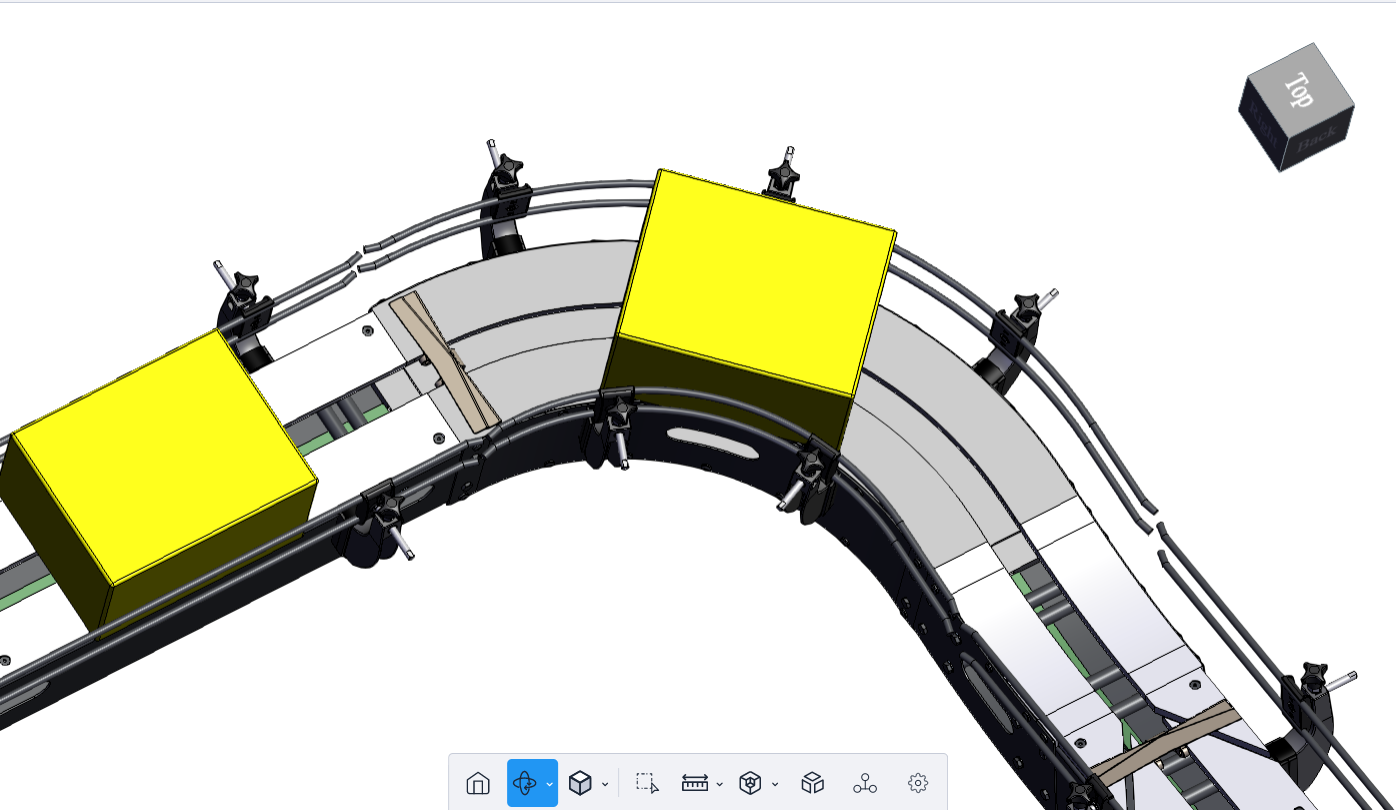Click the solid cube display style icon
Viewport: 1396px width, 810px height.
tap(580, 783)
